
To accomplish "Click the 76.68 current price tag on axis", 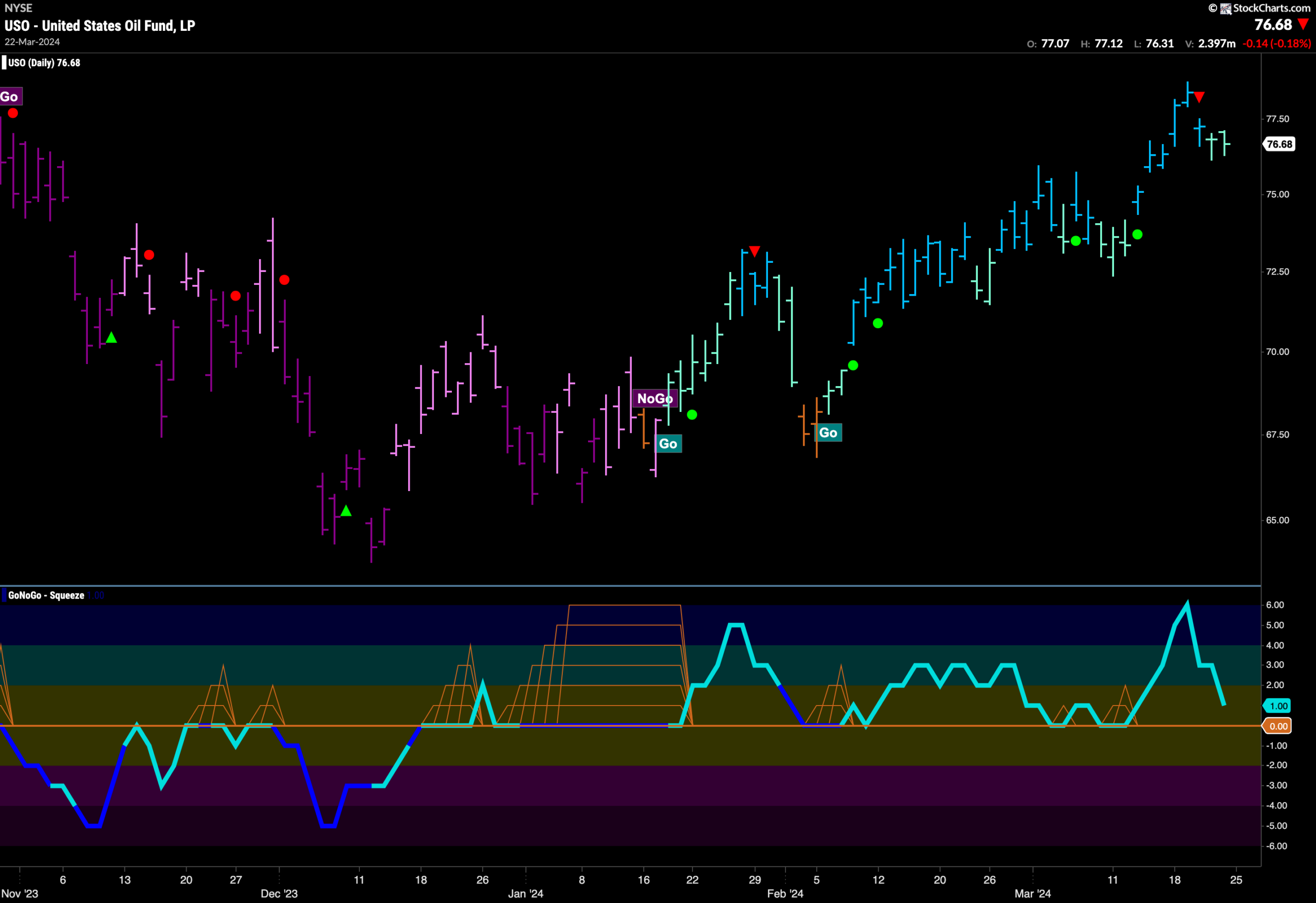I will pos(1279,144).
